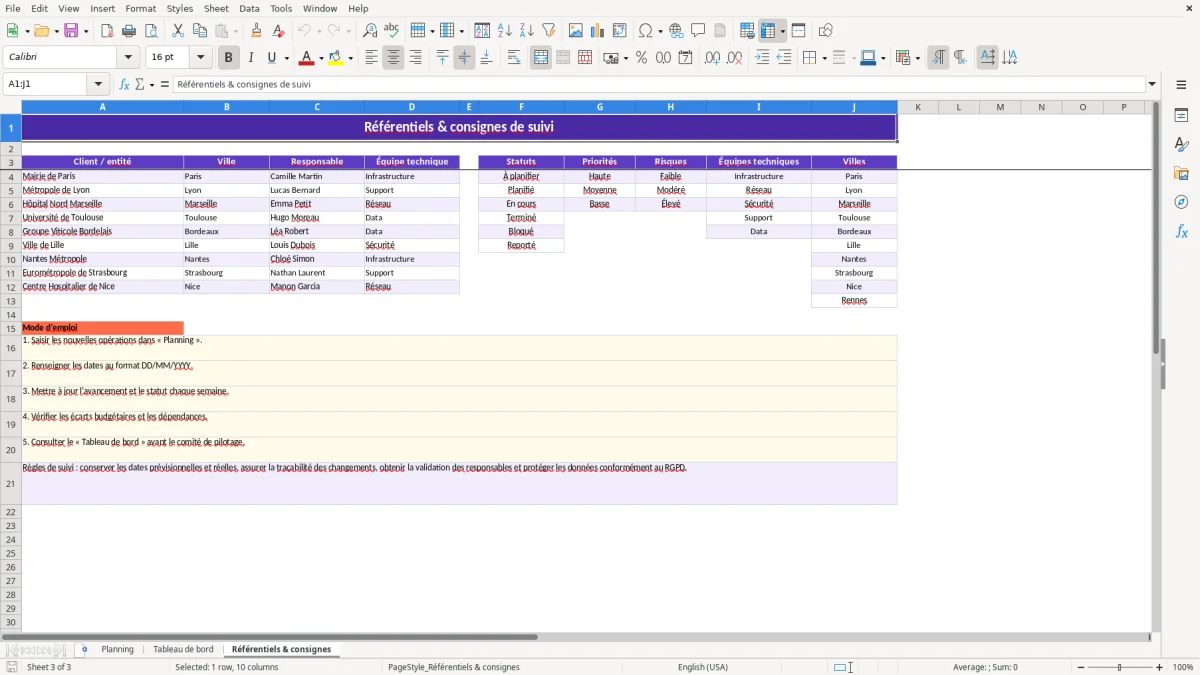Click Increase Indent icon
1200x675 pixels.
tap(762, 58)
